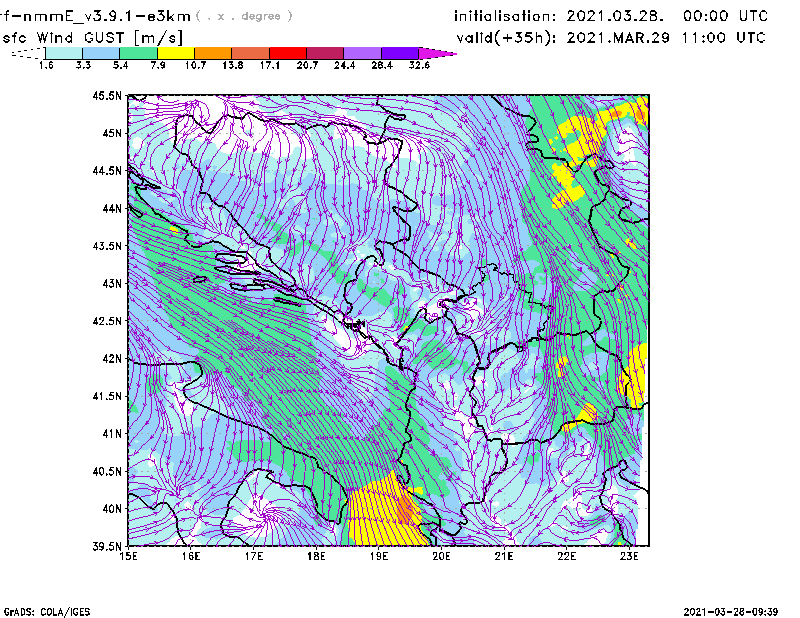800x618 pixels.
Task: Click the 39.5N latitude label
Action: pos(108,546)
